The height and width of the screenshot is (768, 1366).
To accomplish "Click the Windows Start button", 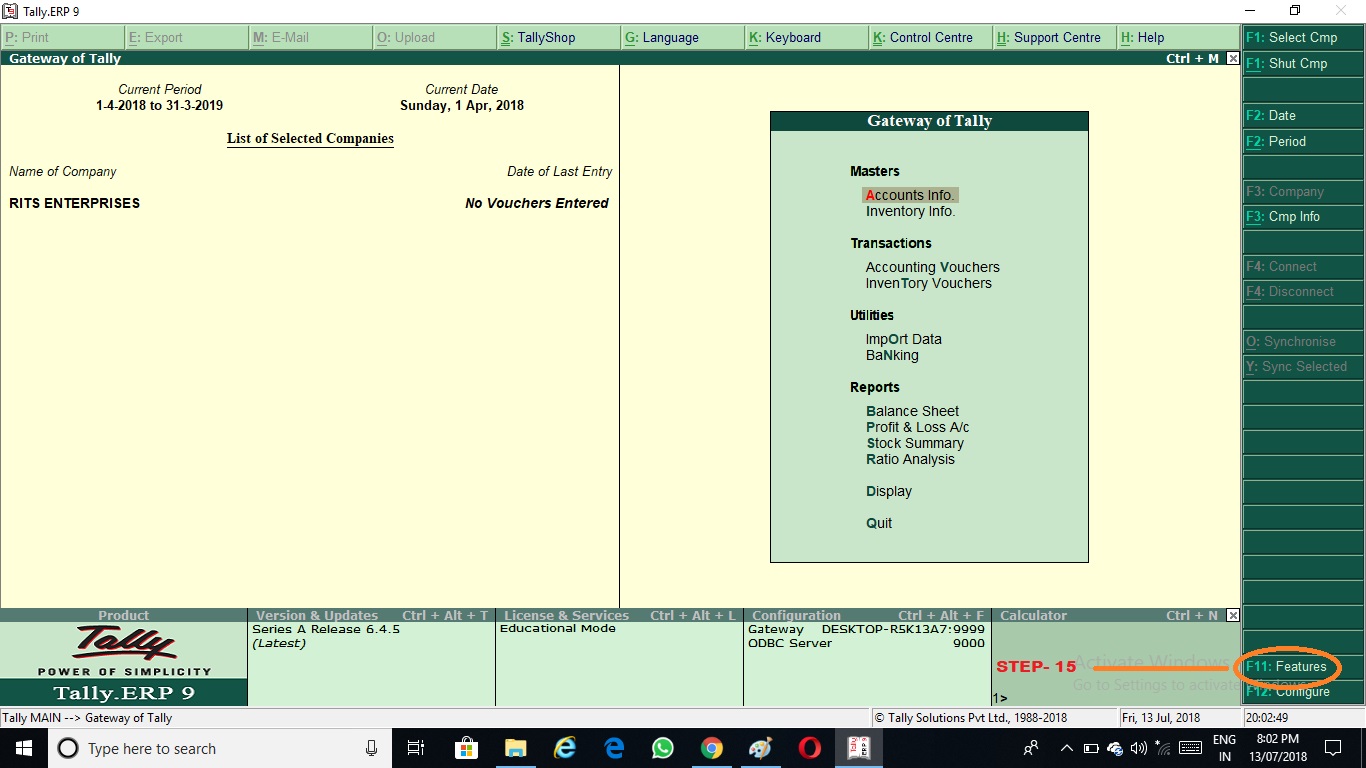I will coord(23,748).
